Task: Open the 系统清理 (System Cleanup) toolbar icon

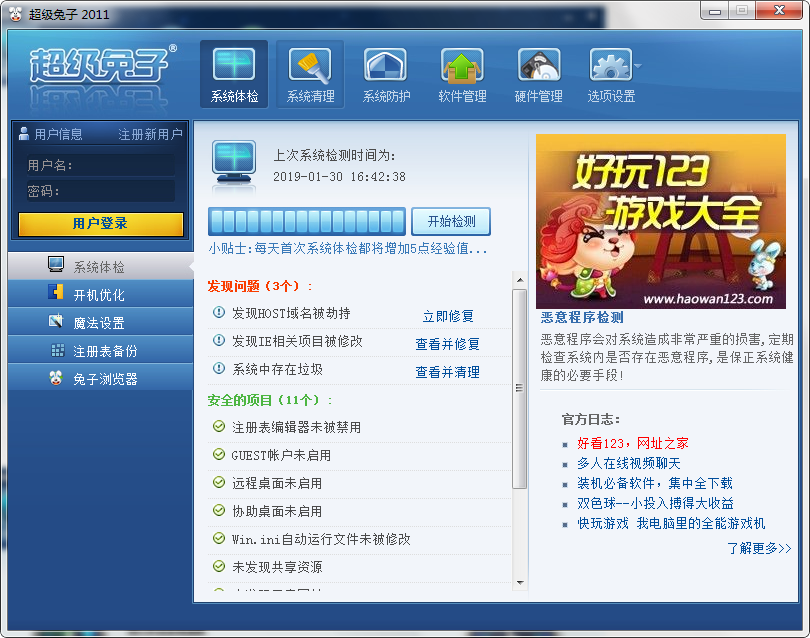Action: tap(309, 72)
